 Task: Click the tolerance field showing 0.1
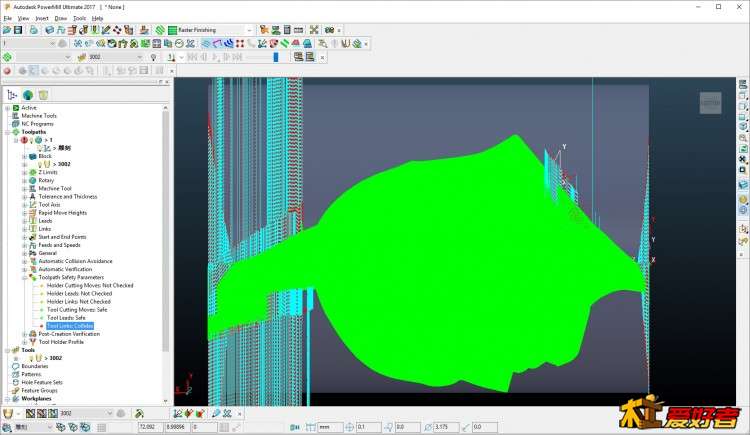(368, 427)
